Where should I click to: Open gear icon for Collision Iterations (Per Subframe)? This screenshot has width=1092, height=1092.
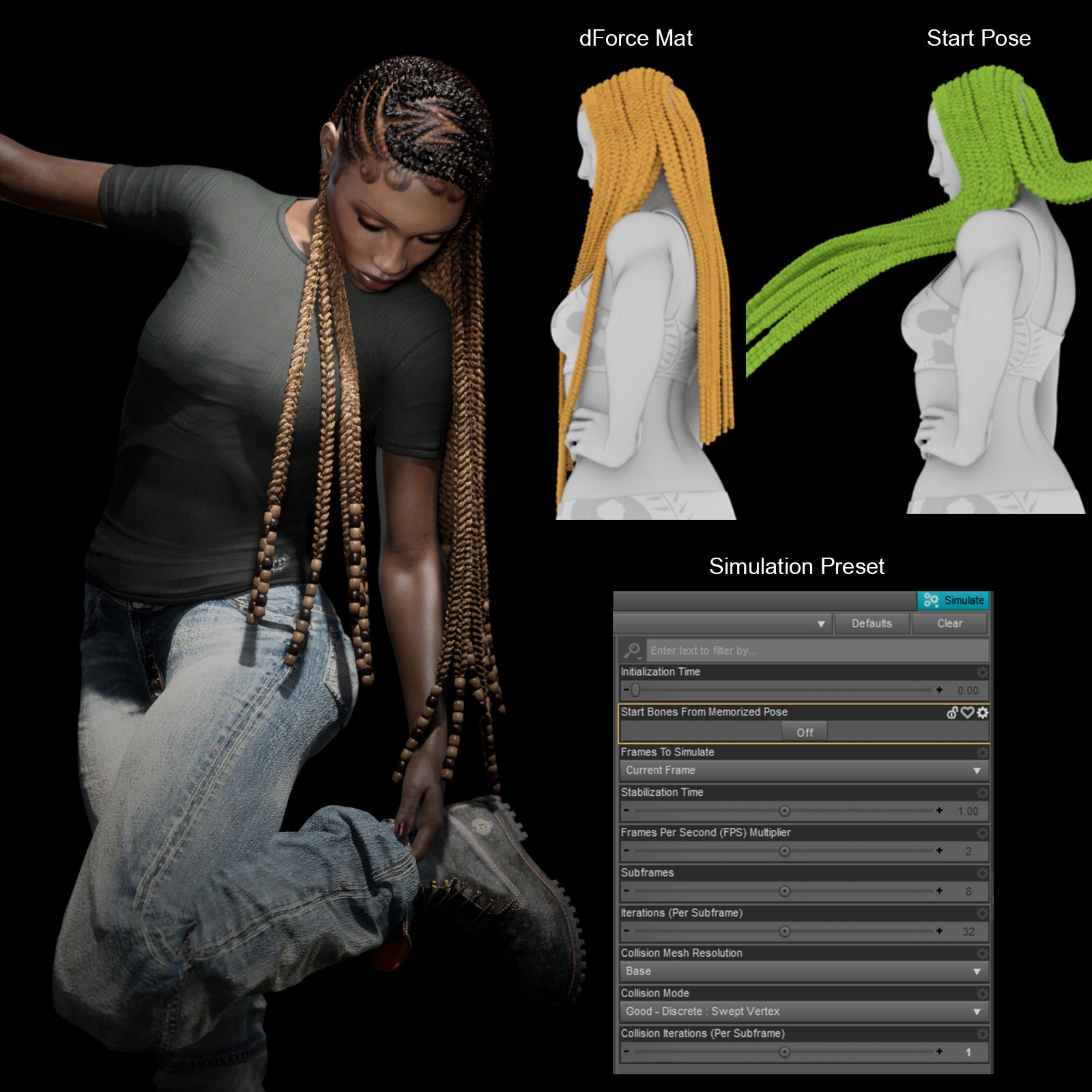[981, 1034]
